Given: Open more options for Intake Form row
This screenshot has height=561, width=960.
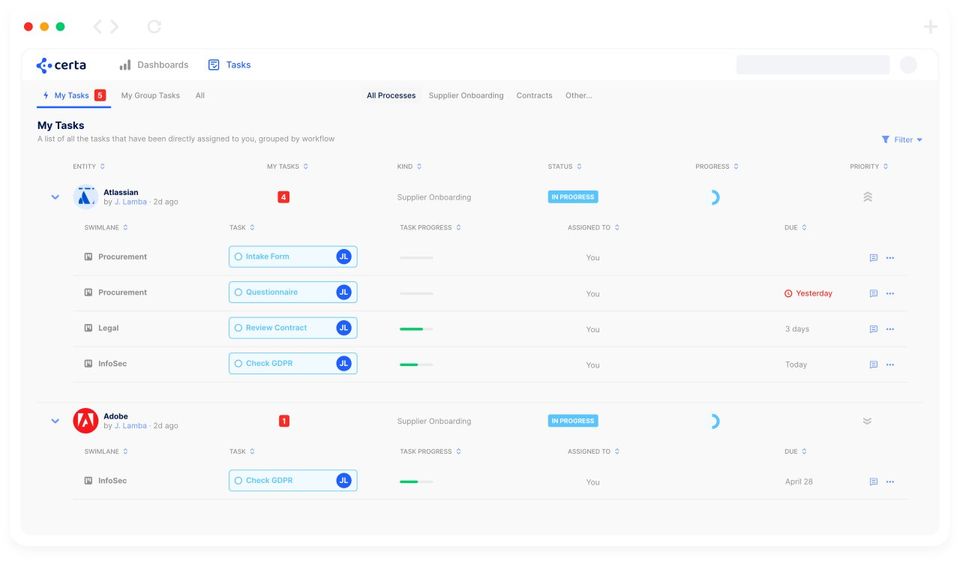Looking at the screenshot, I should coord(890,258).
